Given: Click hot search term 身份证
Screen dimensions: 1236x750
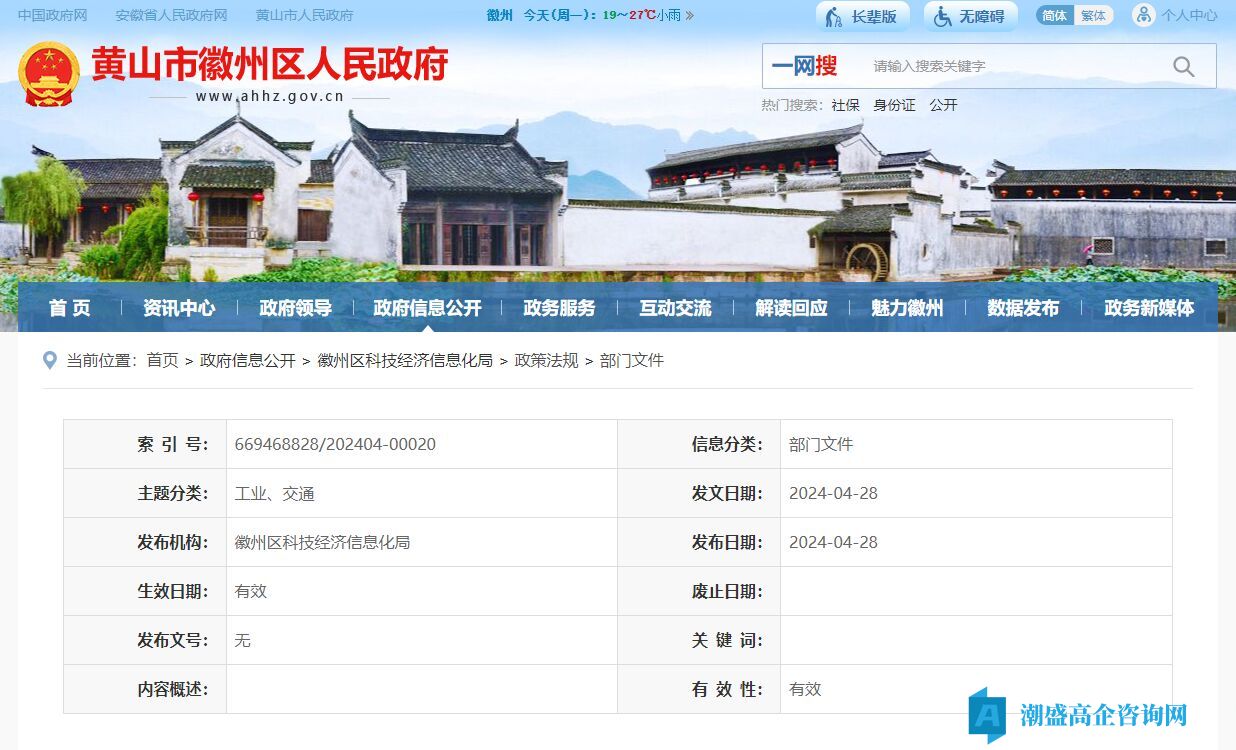Looking at the screenshot, I should click(x=894, y=105).
